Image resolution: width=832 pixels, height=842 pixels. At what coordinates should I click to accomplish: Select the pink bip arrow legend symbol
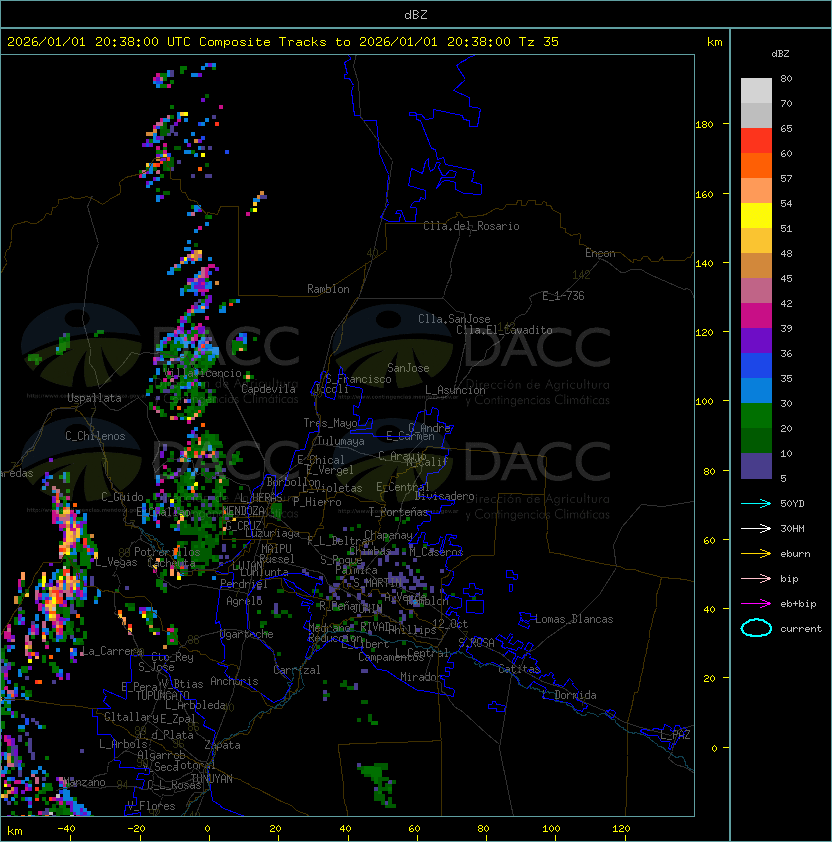(756, 579)
